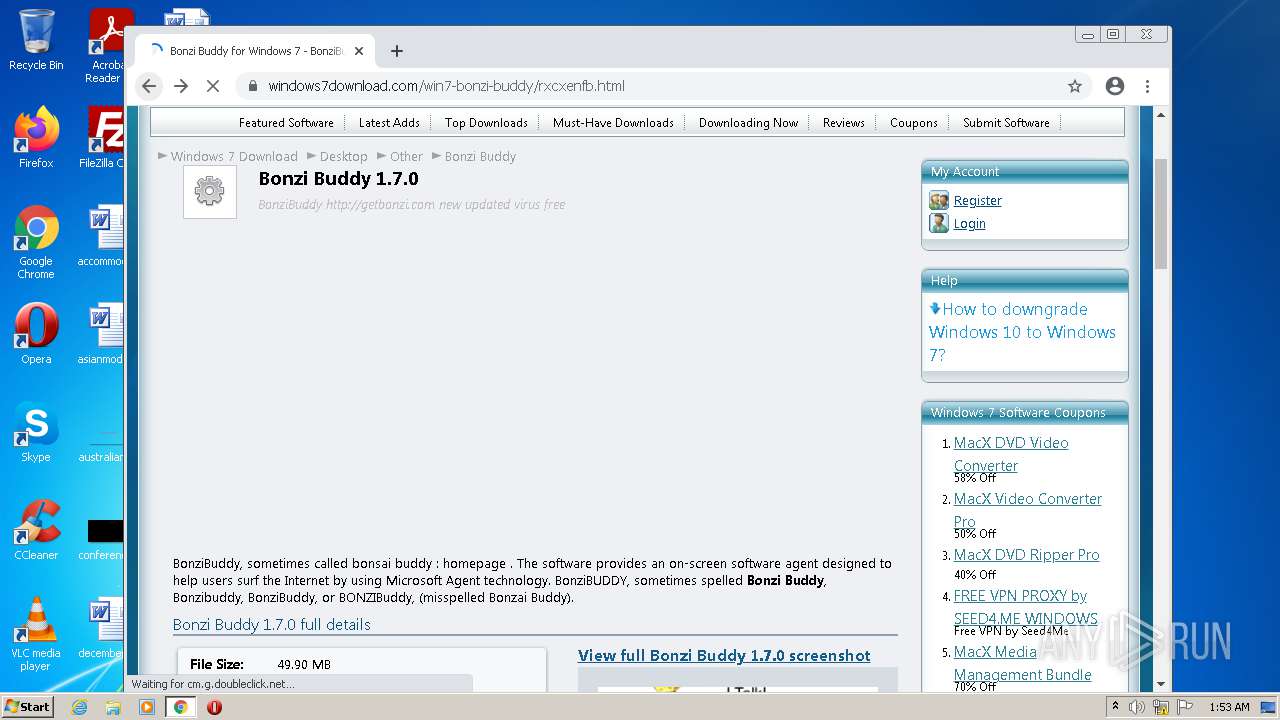Launch Opera from the desktop
Viewport: 1280px width, 720px height.
point(36,333)
